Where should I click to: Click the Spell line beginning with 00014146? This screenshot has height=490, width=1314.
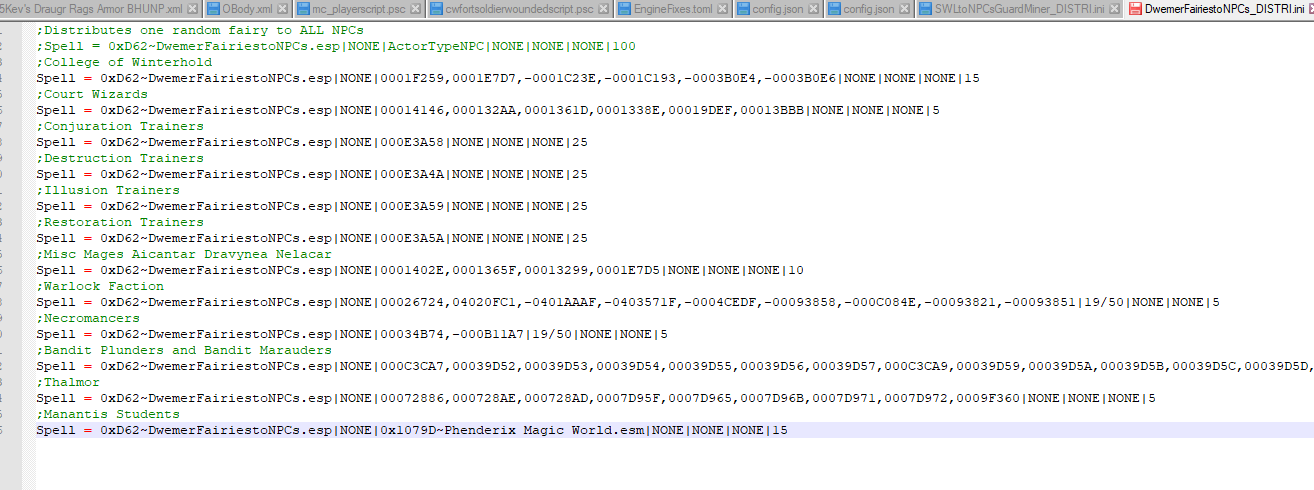[488, 110]
